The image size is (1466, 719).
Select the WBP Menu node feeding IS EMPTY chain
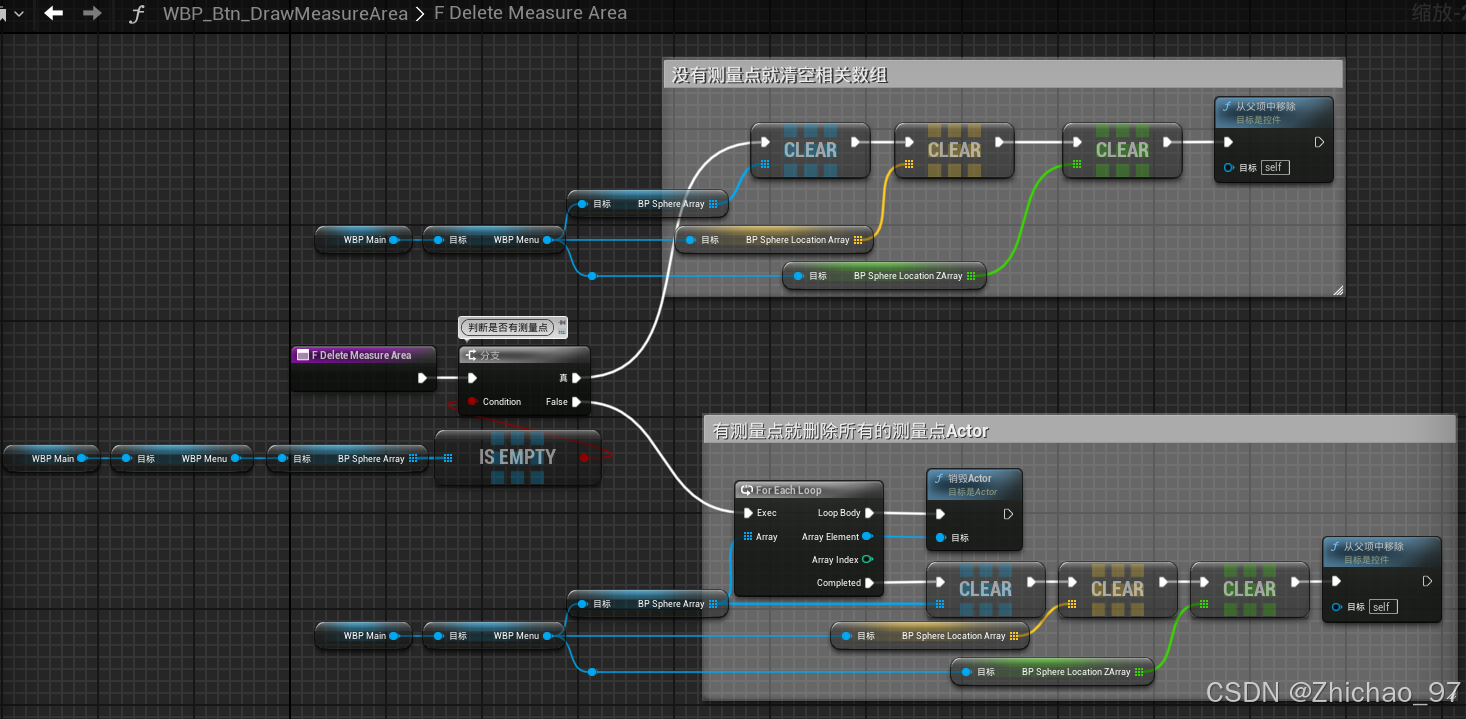click(x=182, y=458)
